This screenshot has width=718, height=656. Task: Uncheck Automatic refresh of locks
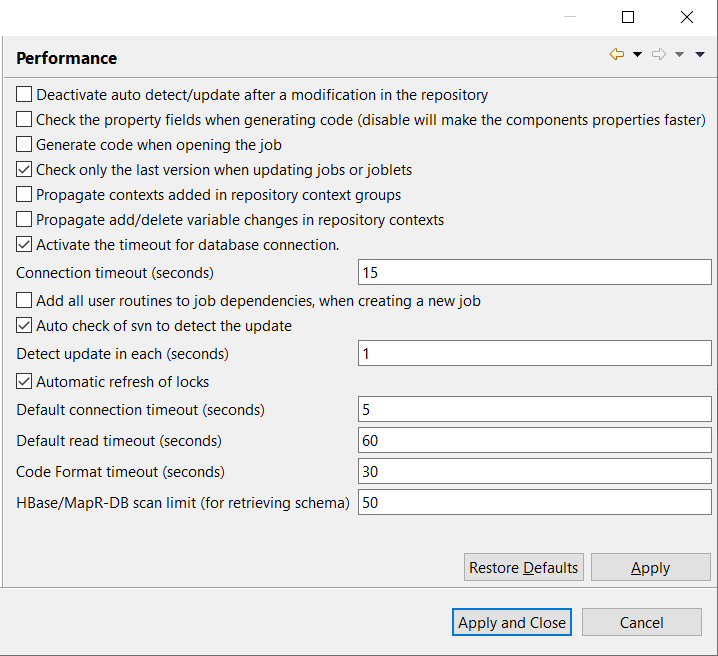click(25, 382)
